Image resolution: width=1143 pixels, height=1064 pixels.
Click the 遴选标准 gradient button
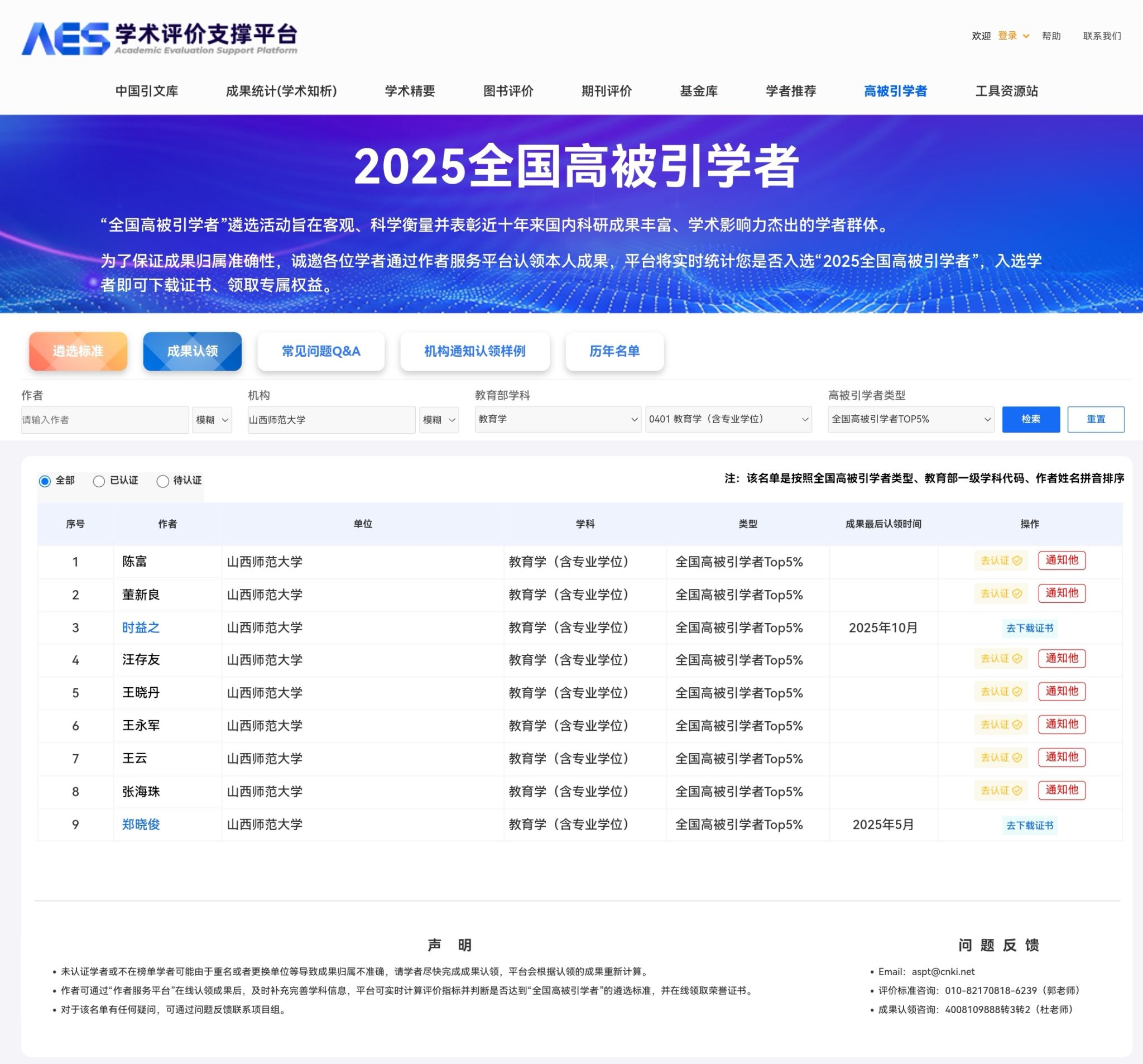pyautogui.click(x=78, y=351)
